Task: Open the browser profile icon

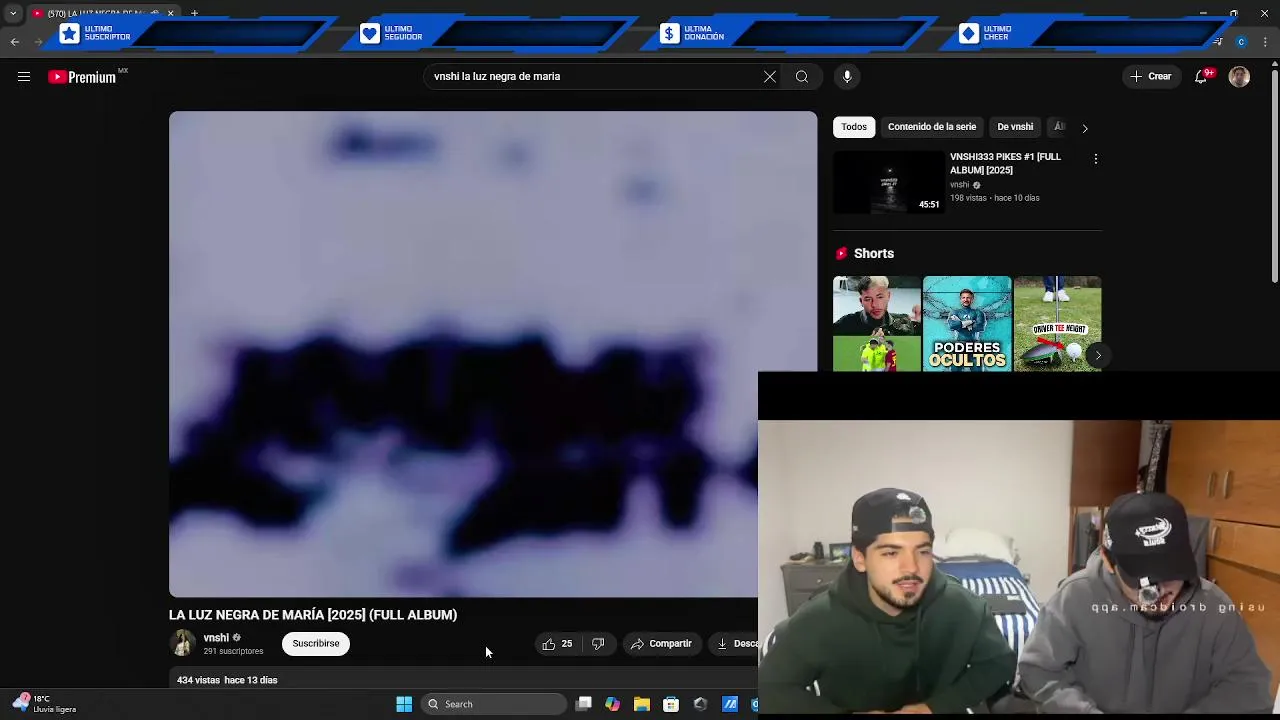Action: click(1241, 41)
